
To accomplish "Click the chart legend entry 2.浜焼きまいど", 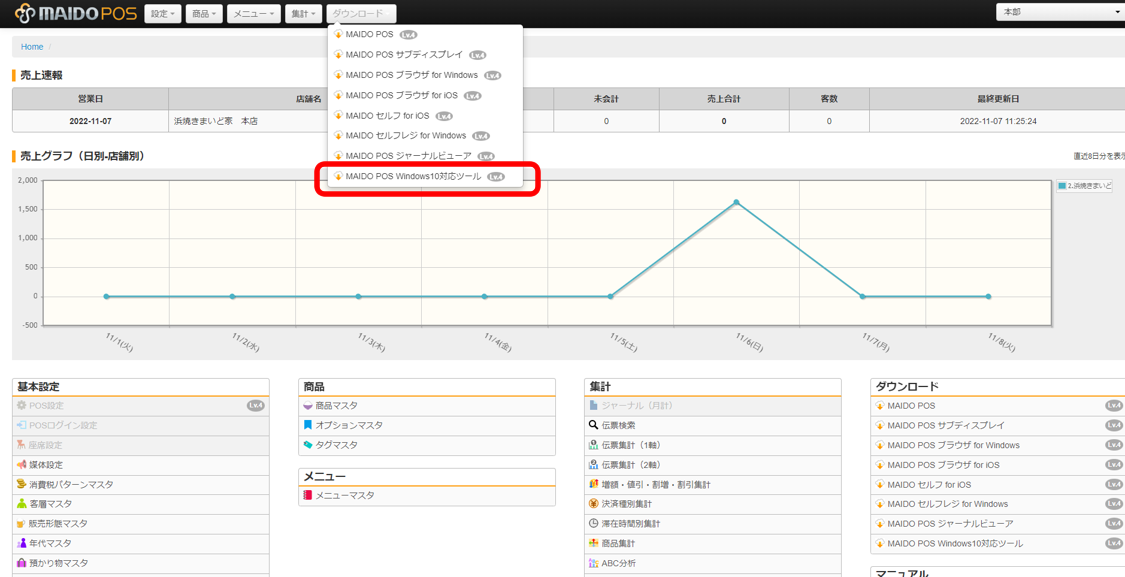I will [x=1085, y=185].
